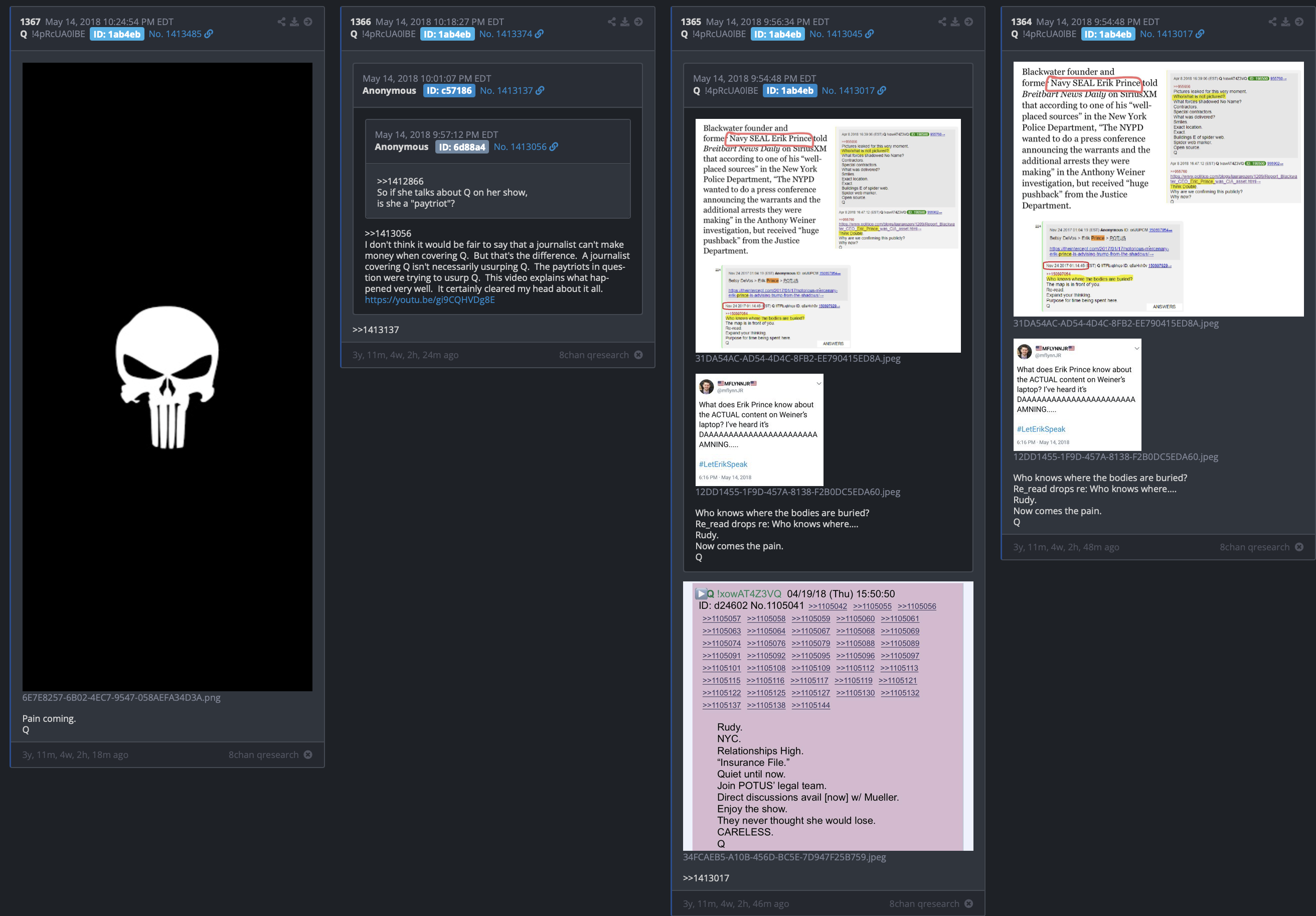1316x916 pixels.
Task: Share post 1367 using its share icon
Action: tap(281, 22)
